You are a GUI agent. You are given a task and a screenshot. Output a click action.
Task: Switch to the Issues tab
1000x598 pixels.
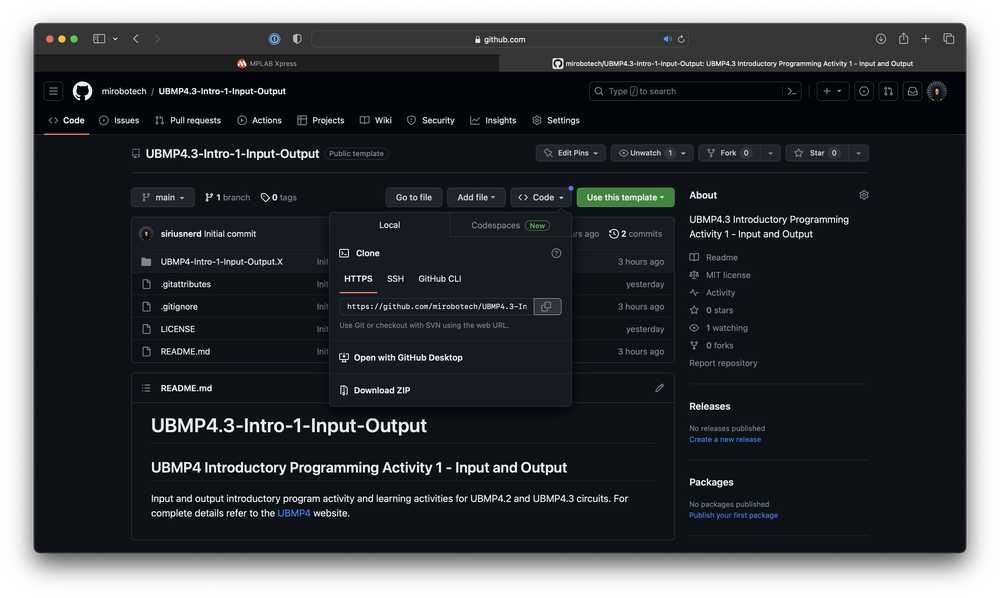pyautogui.click(x=119, y=120)
